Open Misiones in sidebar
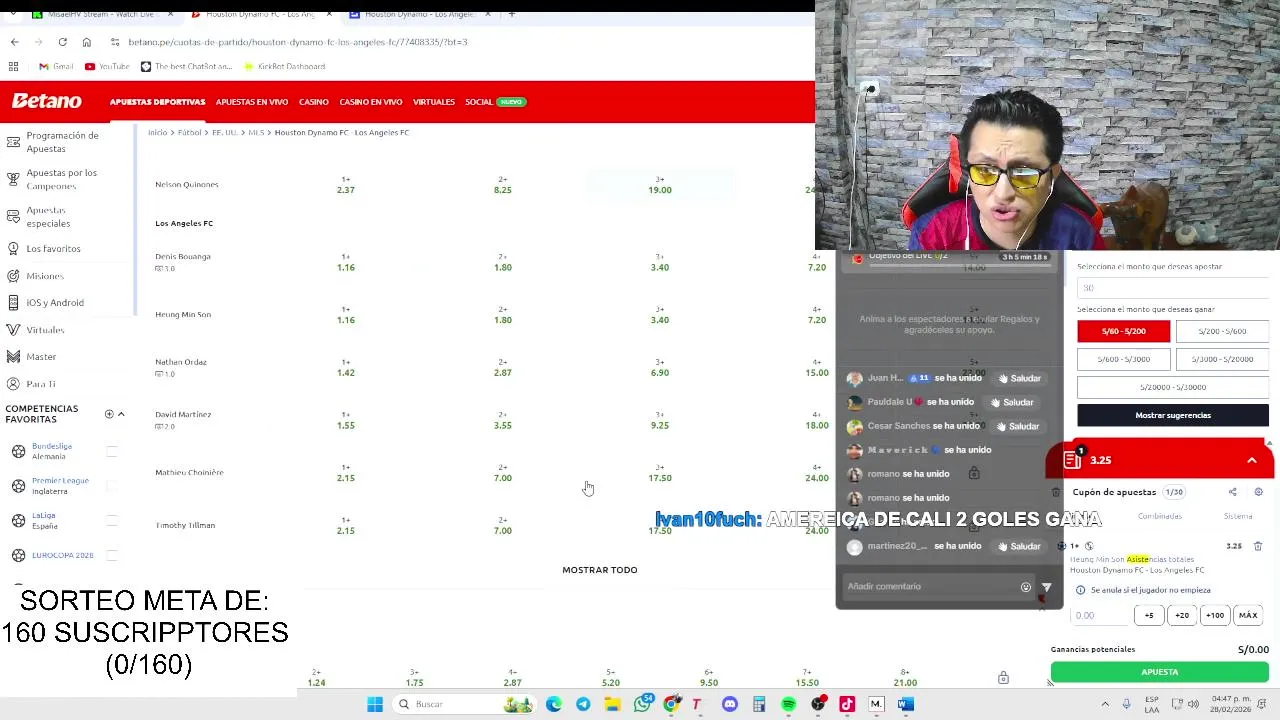1280x720 pixels. click(45, 275)
